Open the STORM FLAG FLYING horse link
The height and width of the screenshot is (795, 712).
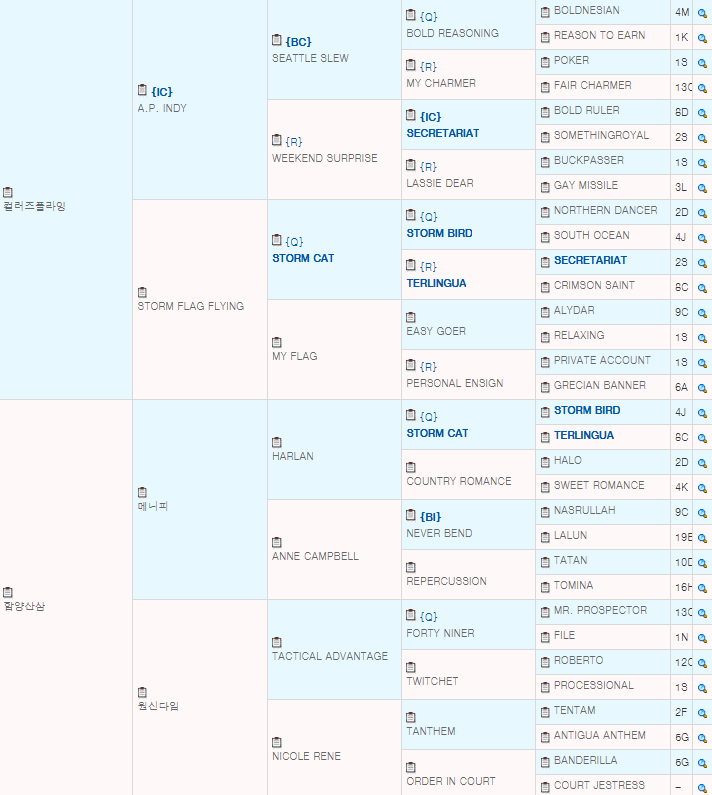(190, 306)
